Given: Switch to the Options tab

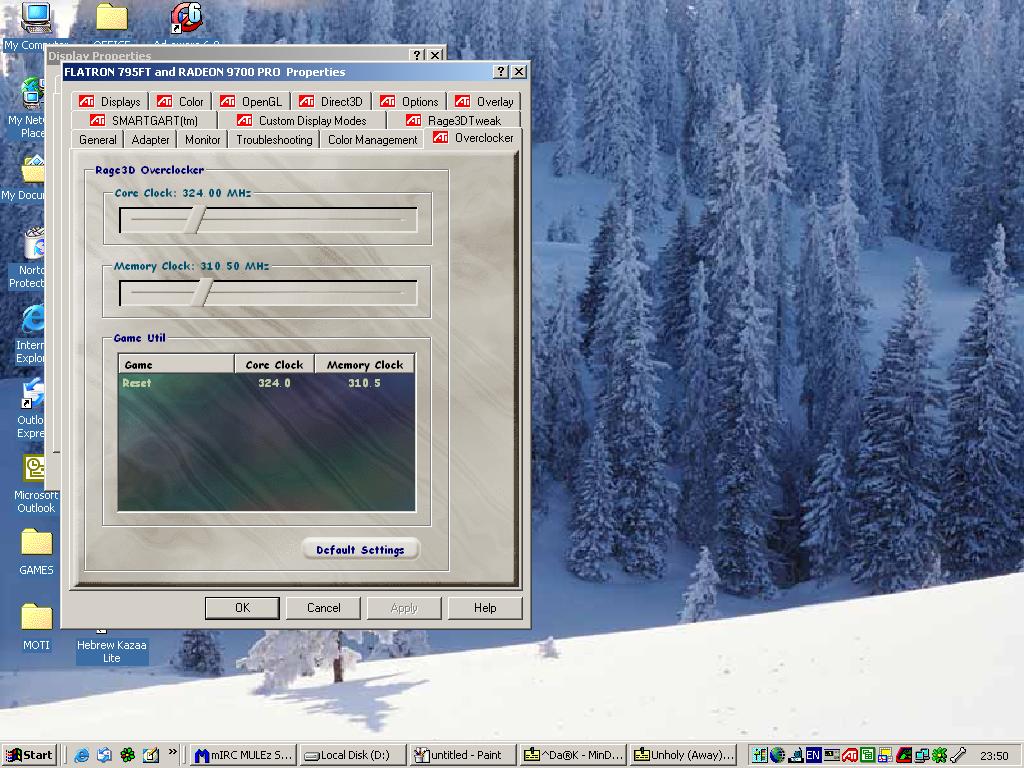Looking at the screenshot, I should [x=409, y=101].
